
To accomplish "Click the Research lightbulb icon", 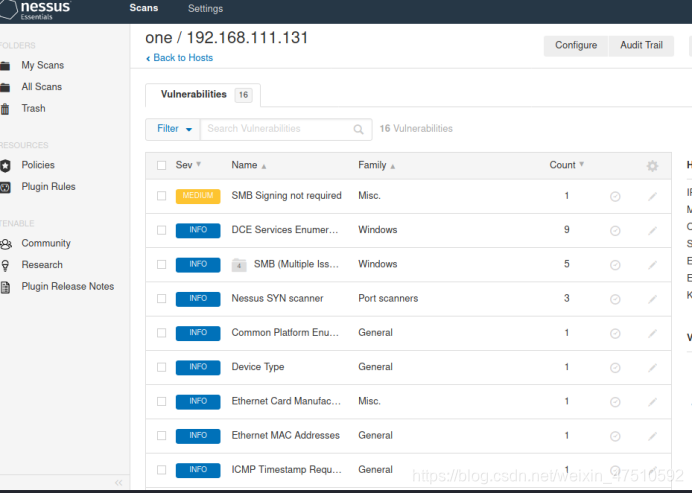I will (5, 265).
